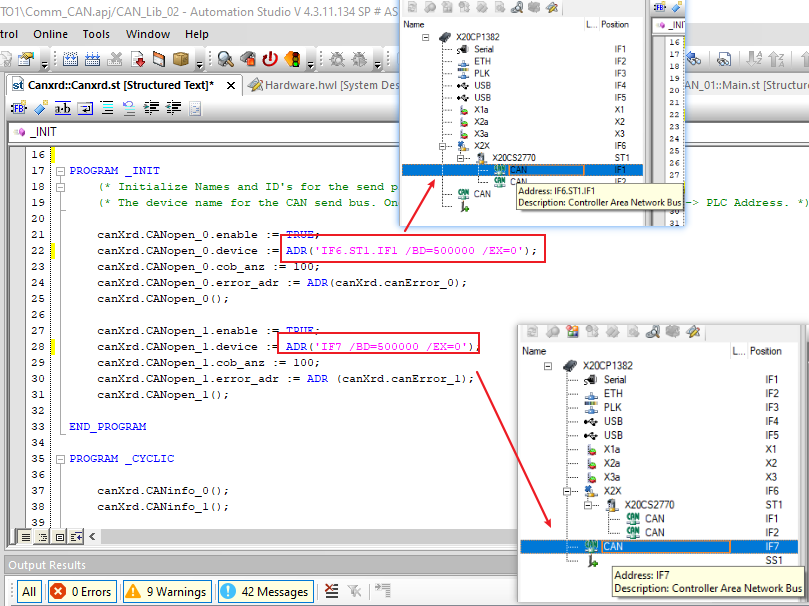Toggle the fourth view button with blue arrow
This screenshot has height=606, width=809.
point(76,537)
